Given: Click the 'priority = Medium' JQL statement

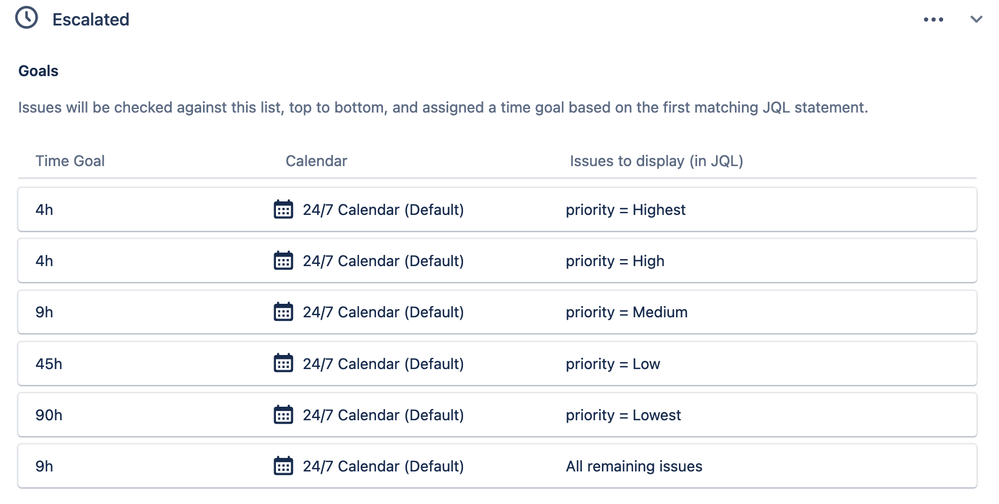Looking at the screenshot, I should [626, 312].
